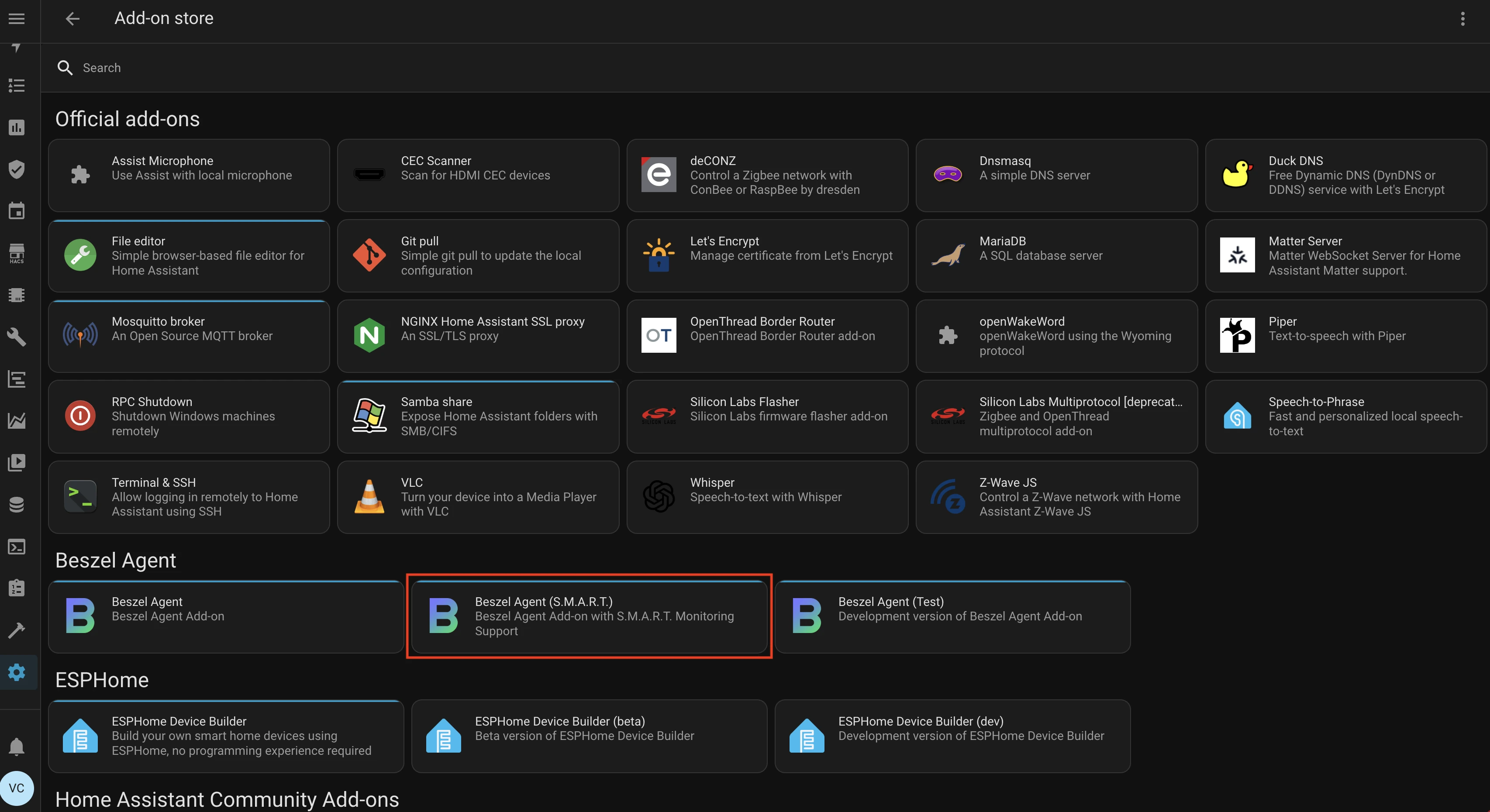Click the Terminal & SSH prompt icon
This screenshot has height=812, width=1490.
(80, 496)
